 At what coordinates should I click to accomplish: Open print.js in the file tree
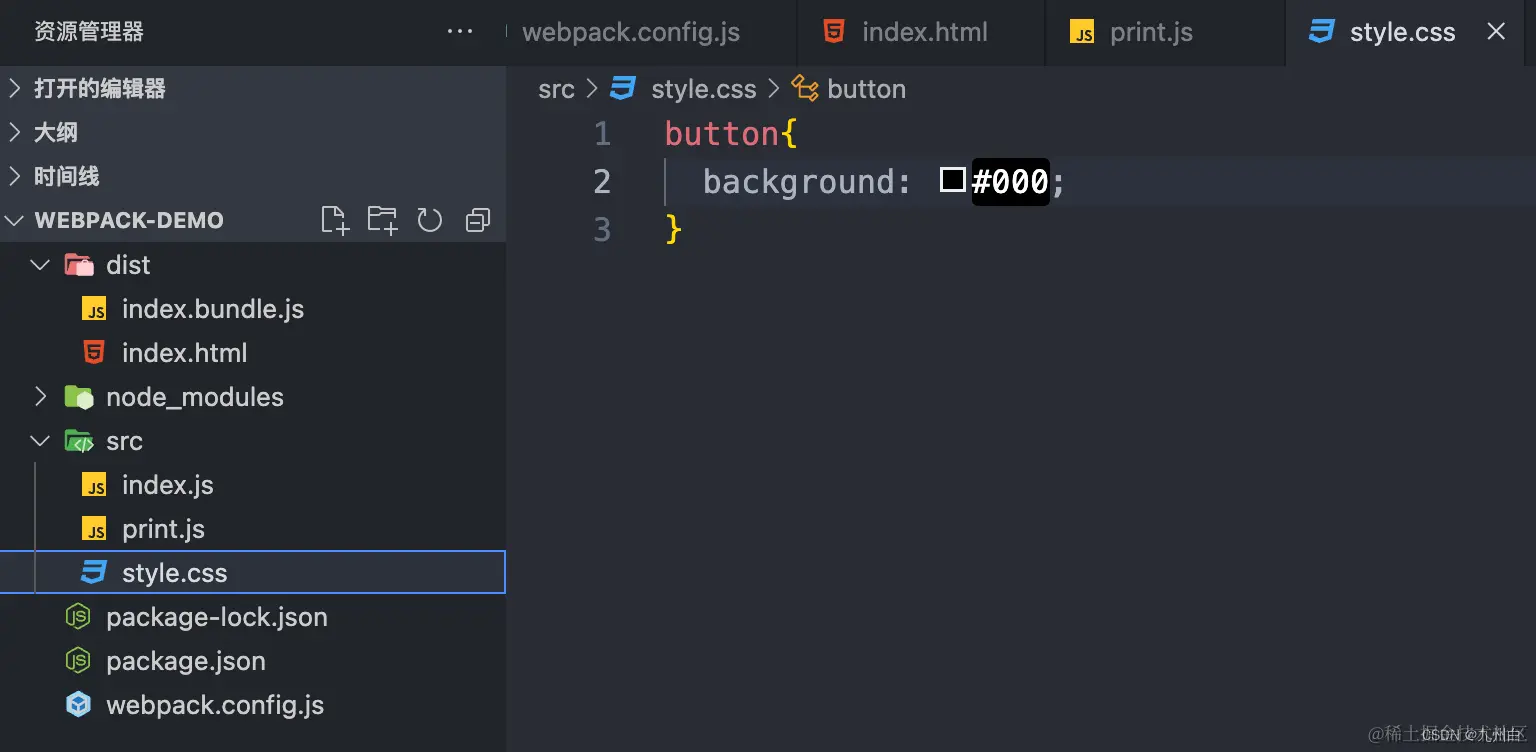(163, 529)
